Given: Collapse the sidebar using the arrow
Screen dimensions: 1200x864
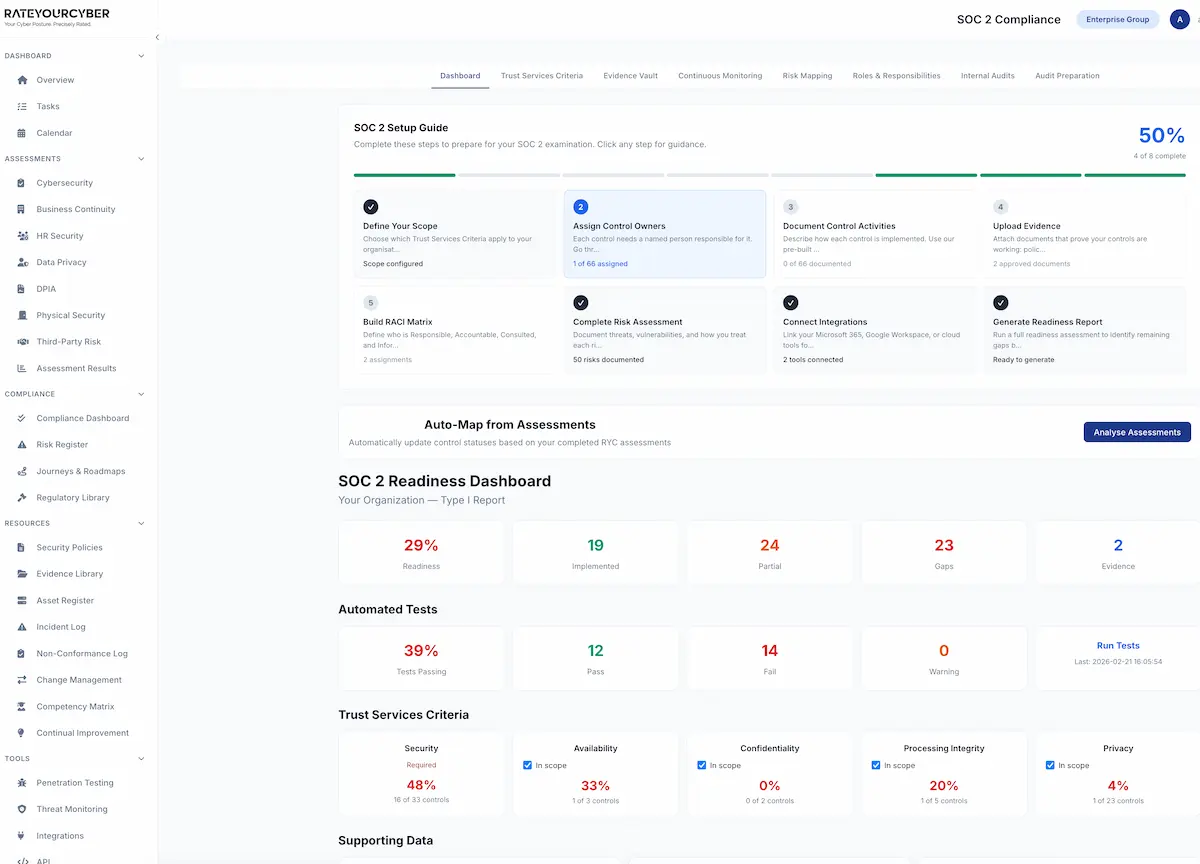Looking at the screenshot, I should 156,37.
